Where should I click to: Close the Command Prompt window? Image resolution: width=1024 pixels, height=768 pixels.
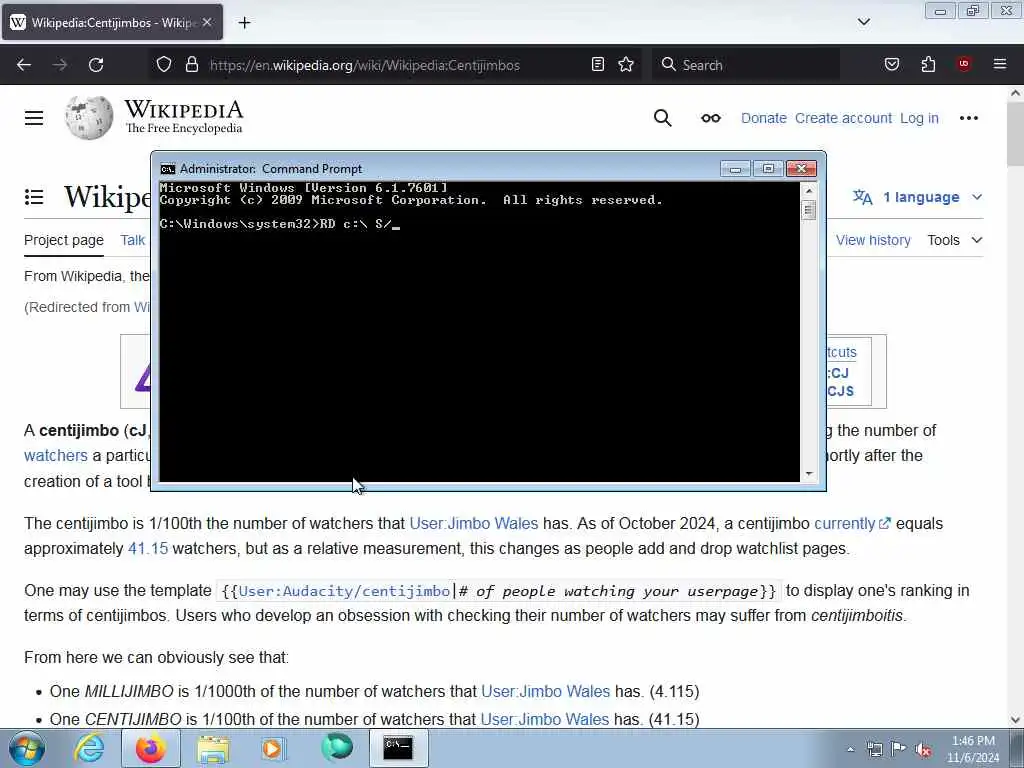(801, 169)
